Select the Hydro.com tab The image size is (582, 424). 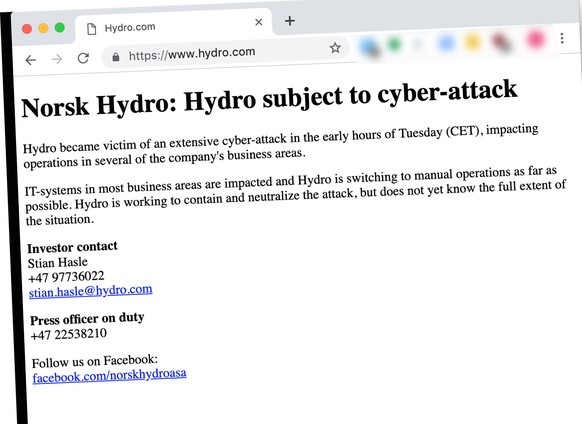click(x=174, y=25)
